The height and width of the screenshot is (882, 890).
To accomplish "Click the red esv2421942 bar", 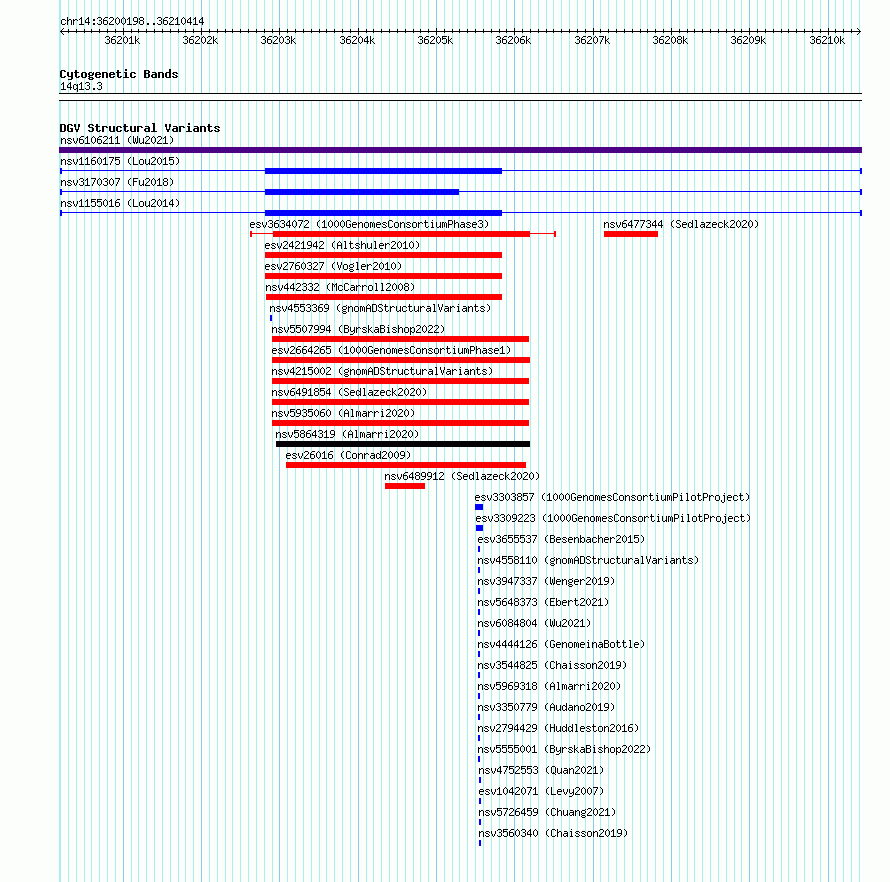I will 383,255.
